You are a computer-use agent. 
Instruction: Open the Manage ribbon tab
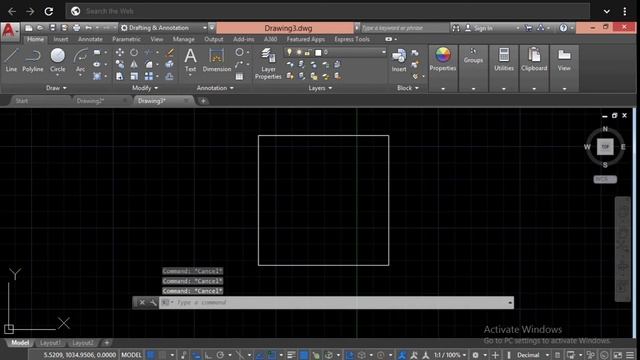(x=183, y=39)
